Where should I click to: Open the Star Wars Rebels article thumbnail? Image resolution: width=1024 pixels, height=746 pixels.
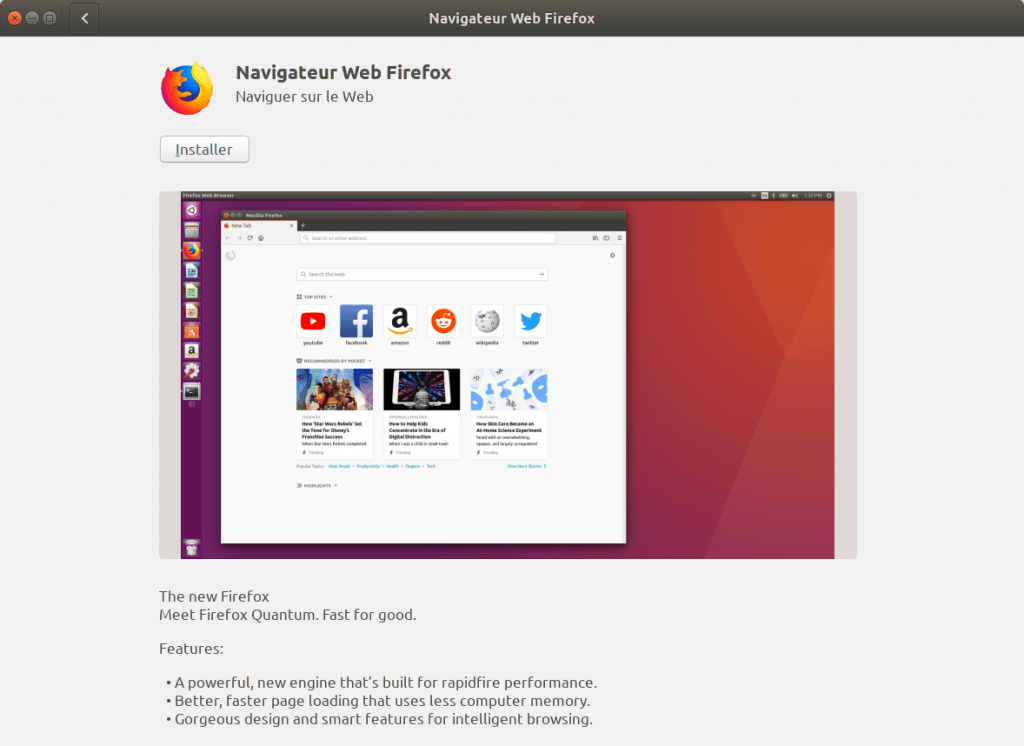(x=334, y=389)
